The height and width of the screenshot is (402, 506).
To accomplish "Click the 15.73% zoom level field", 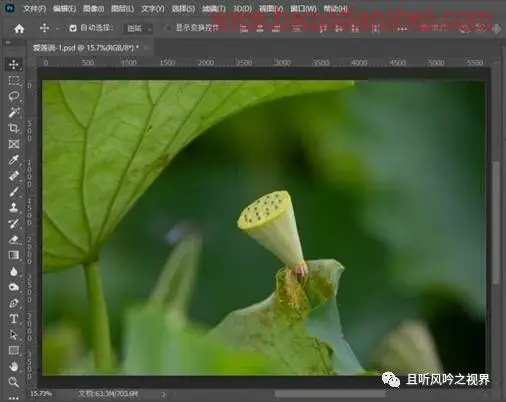I will [x=41, y=394].
